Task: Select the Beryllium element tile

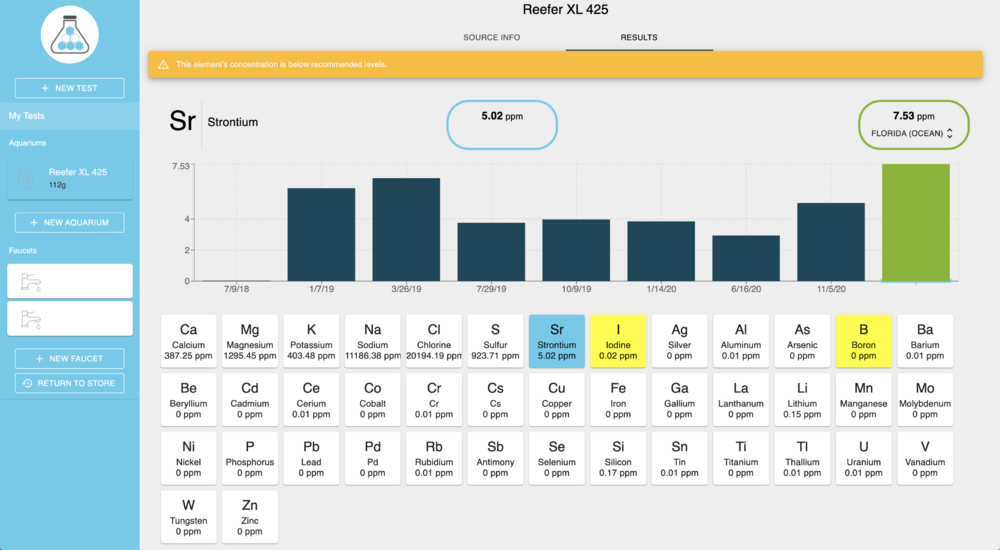Action: (x=188, y=399)
